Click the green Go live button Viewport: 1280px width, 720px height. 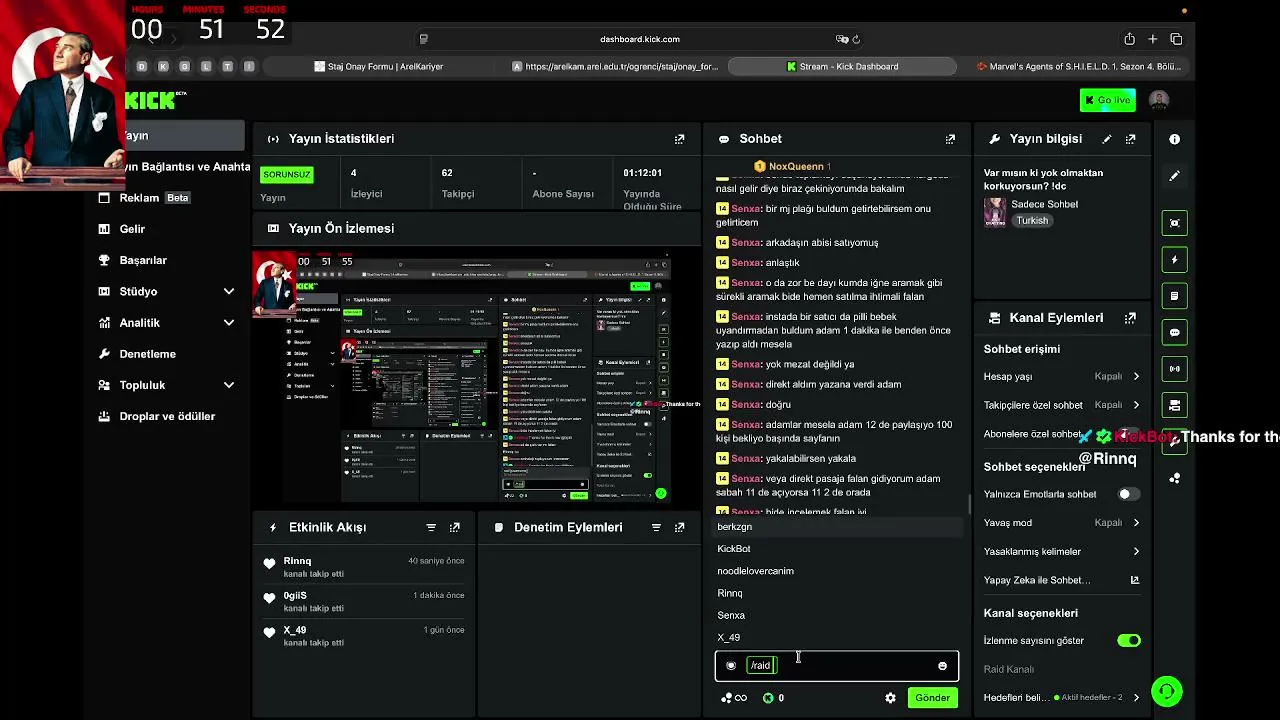click(x=1107, y=100)
